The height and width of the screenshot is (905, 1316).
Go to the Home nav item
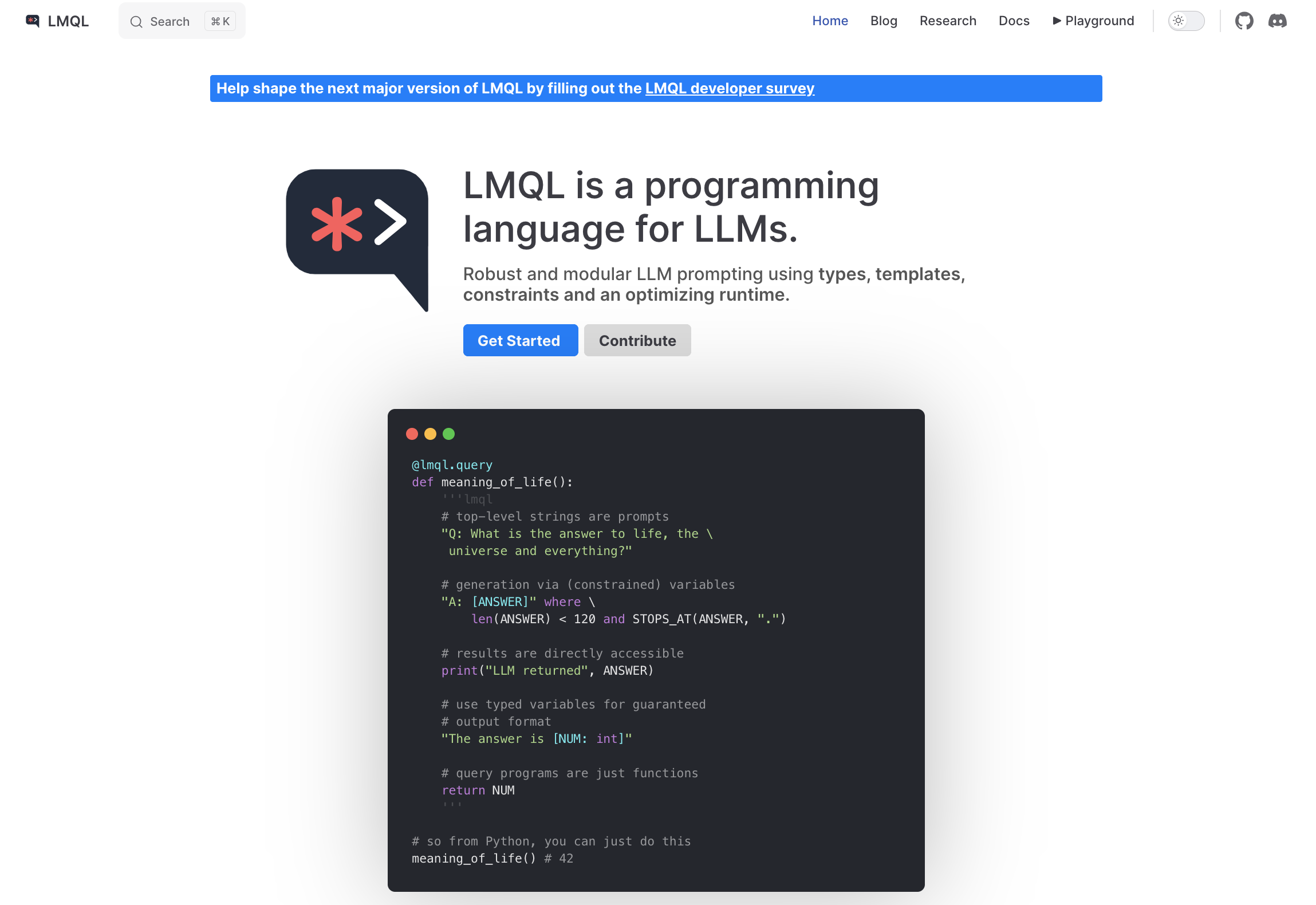click(x=830, y=21)
